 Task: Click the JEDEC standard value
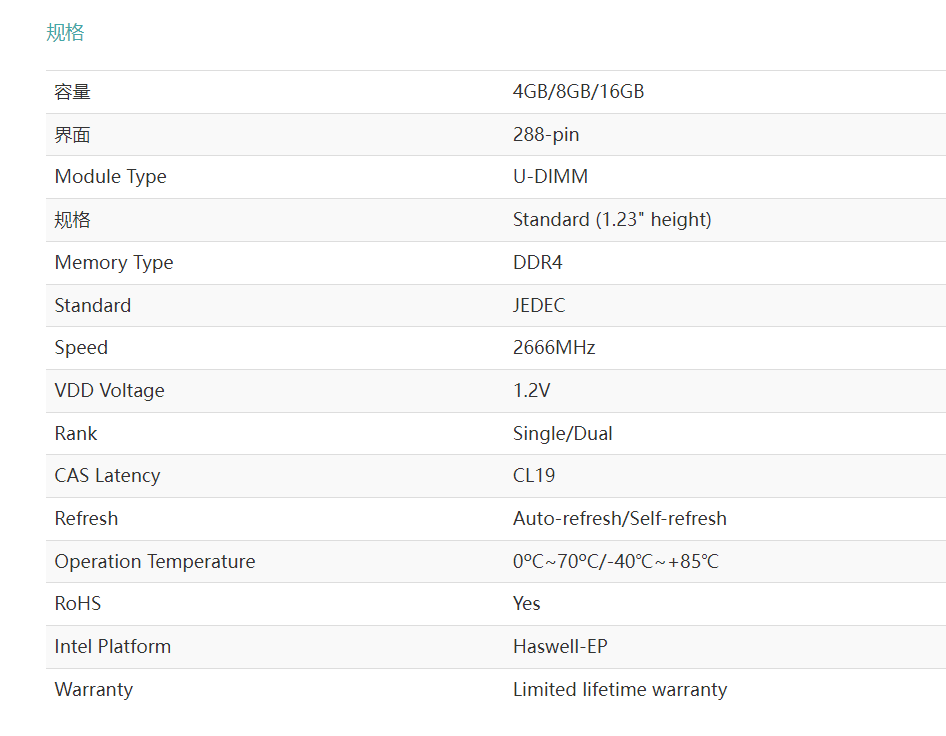pos(539,306)
